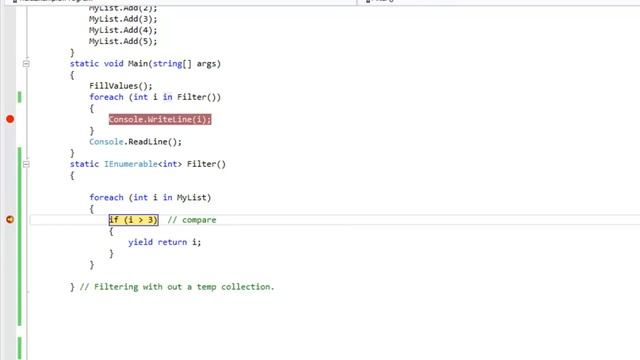
Task: Click the static IEnumerable<int> Filter() signature
Action: coord(148,164)
